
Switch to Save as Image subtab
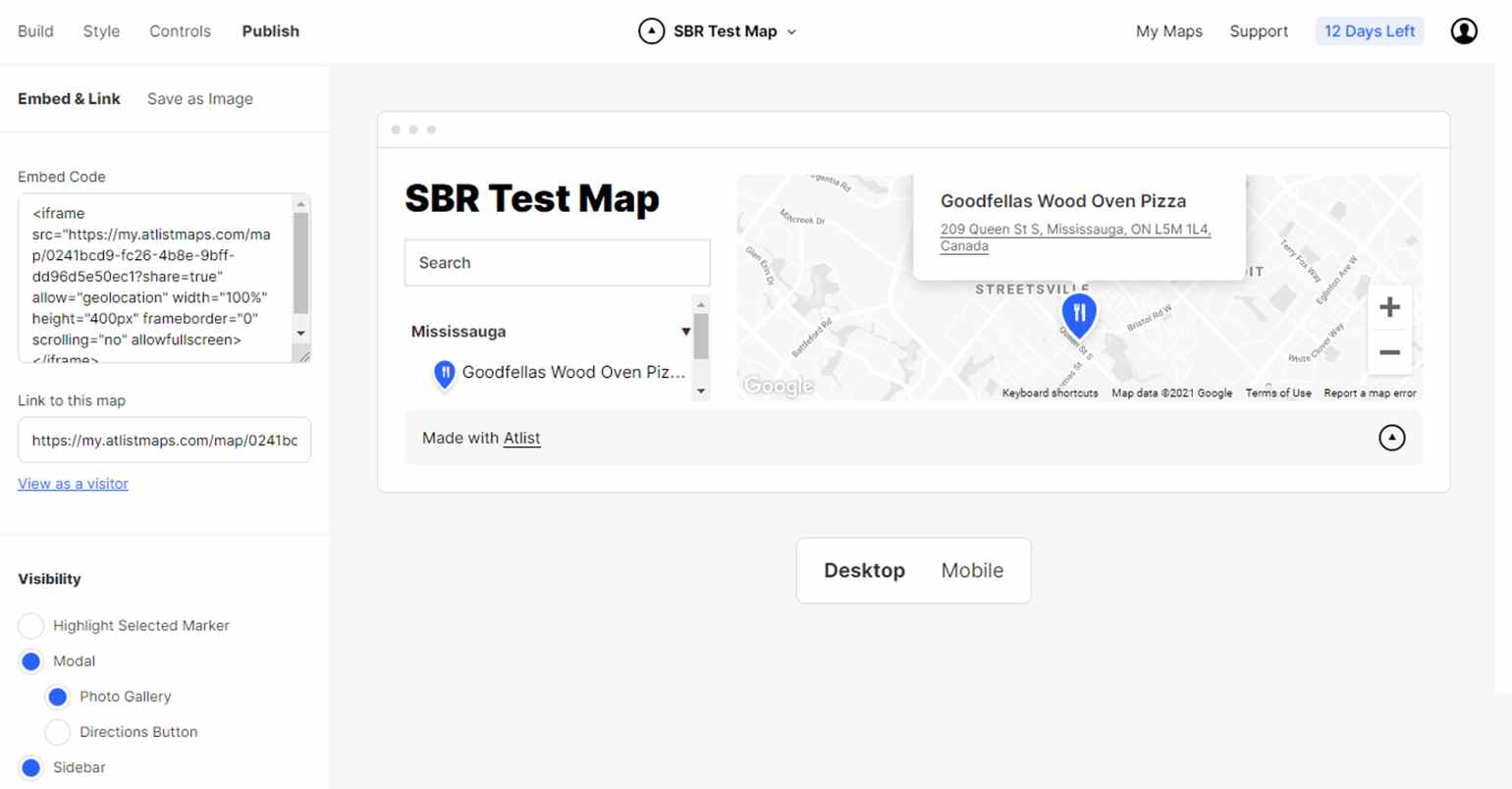click(200, 99)
